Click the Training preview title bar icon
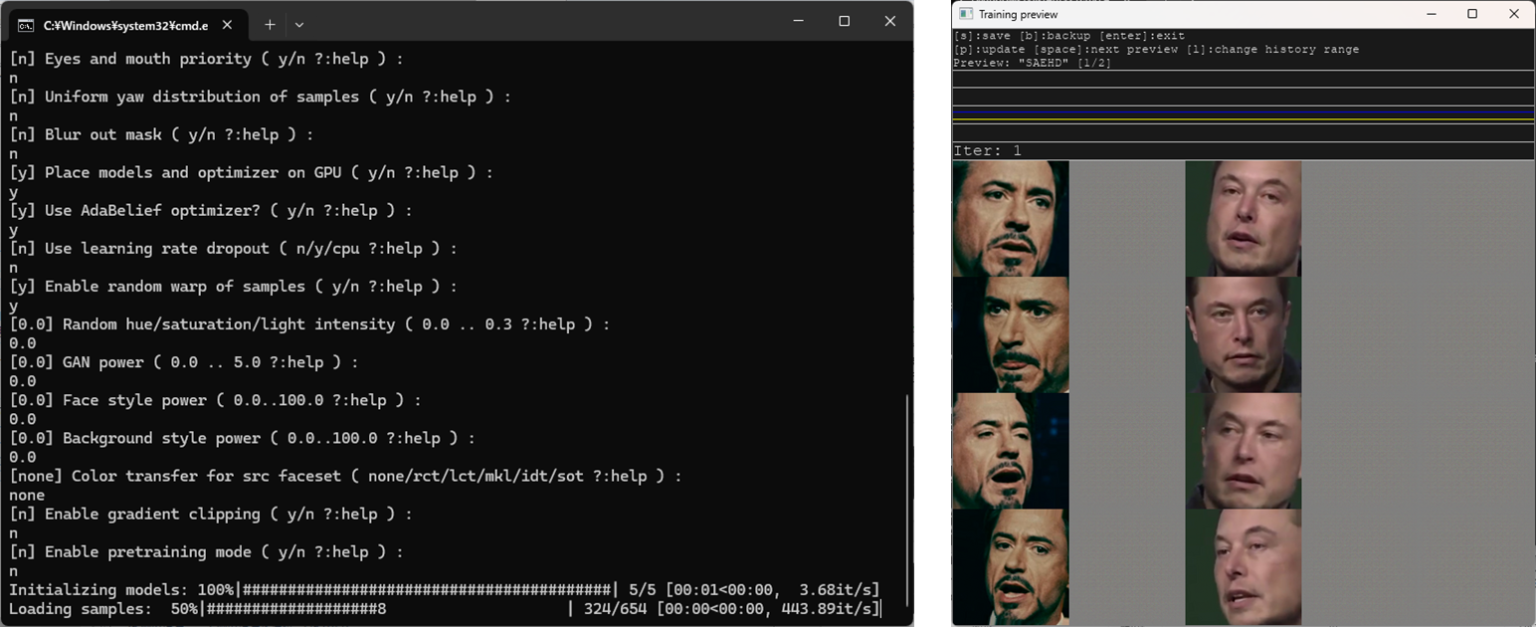The height and width of the screenshot is (627, 1536). 964,14
